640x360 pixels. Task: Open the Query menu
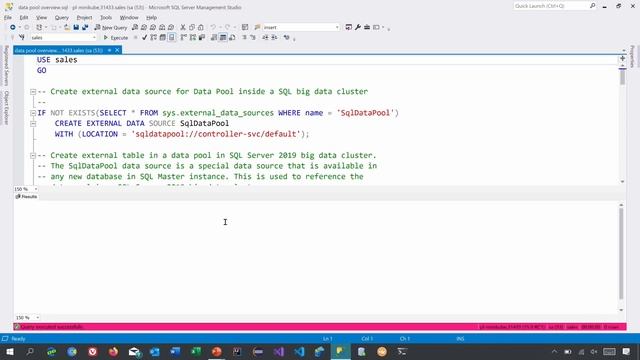pos(62,18)
